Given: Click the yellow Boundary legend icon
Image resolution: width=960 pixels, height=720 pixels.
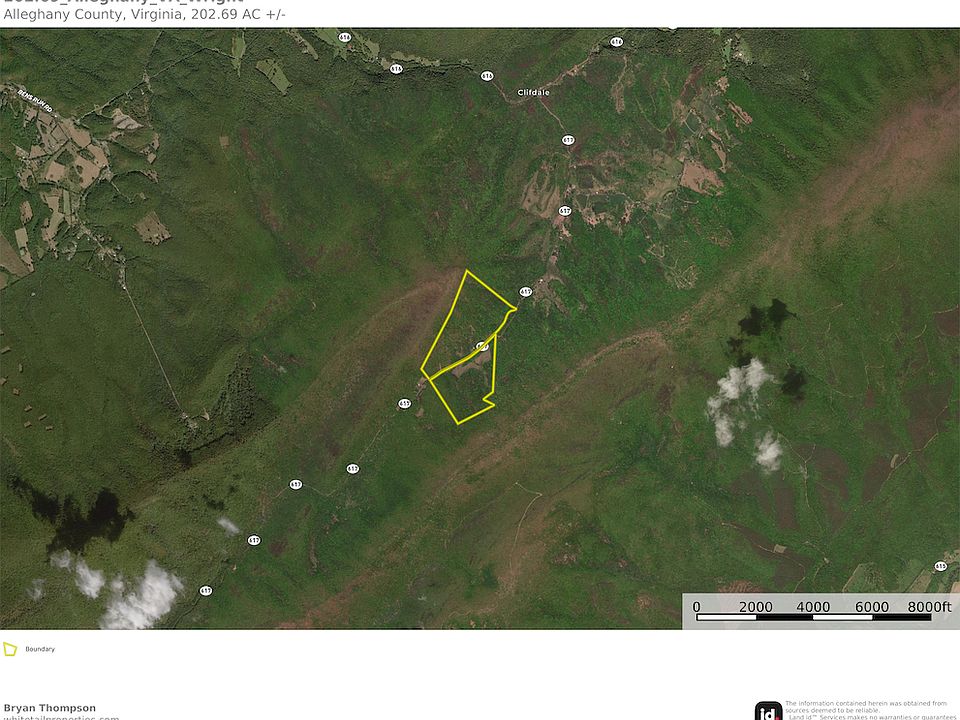Looking at the screenshot, I should [x=10, y=649].
